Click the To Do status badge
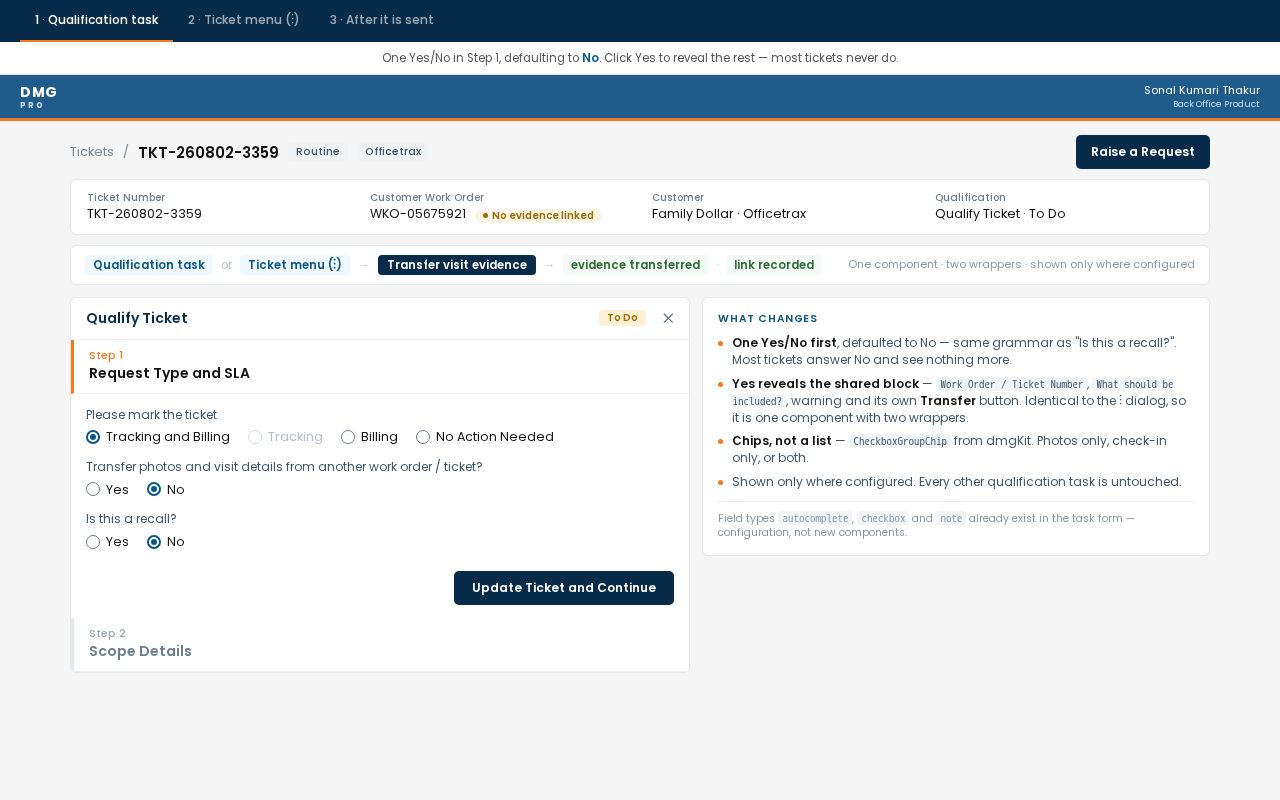The height and width of the screenshot is (800, 1280). [622, 318]
